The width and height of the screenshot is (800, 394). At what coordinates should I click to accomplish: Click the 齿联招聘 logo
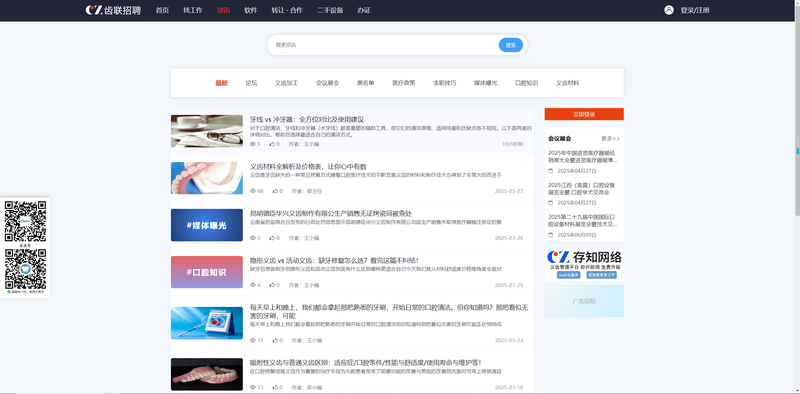(x=113, y=10)
